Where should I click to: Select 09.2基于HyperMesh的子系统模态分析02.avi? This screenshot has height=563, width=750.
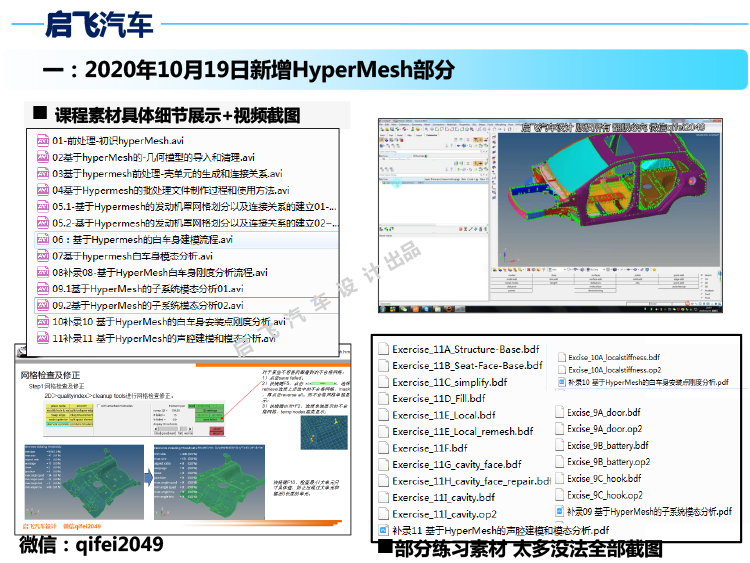[148, 305]
